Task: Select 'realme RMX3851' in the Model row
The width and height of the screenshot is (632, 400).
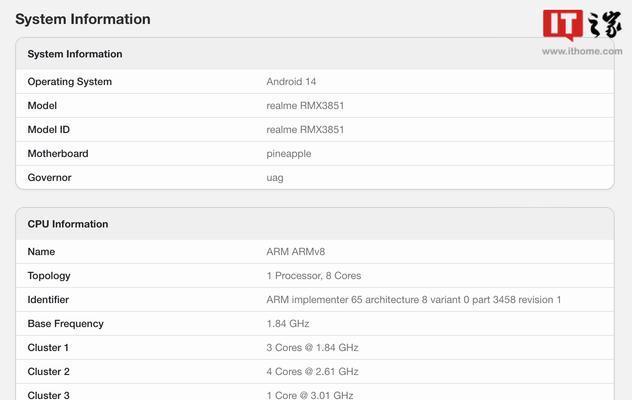Action: (x=305, y=106)
